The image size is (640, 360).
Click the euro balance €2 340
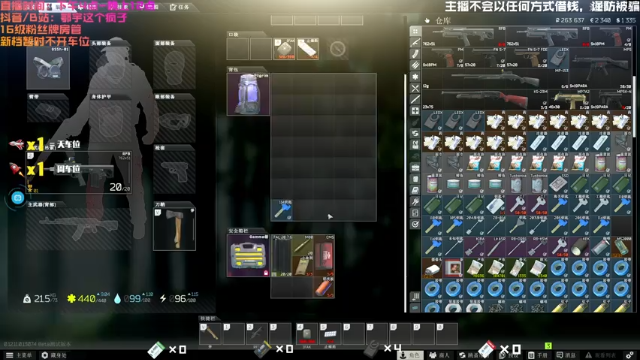point(600,20)
